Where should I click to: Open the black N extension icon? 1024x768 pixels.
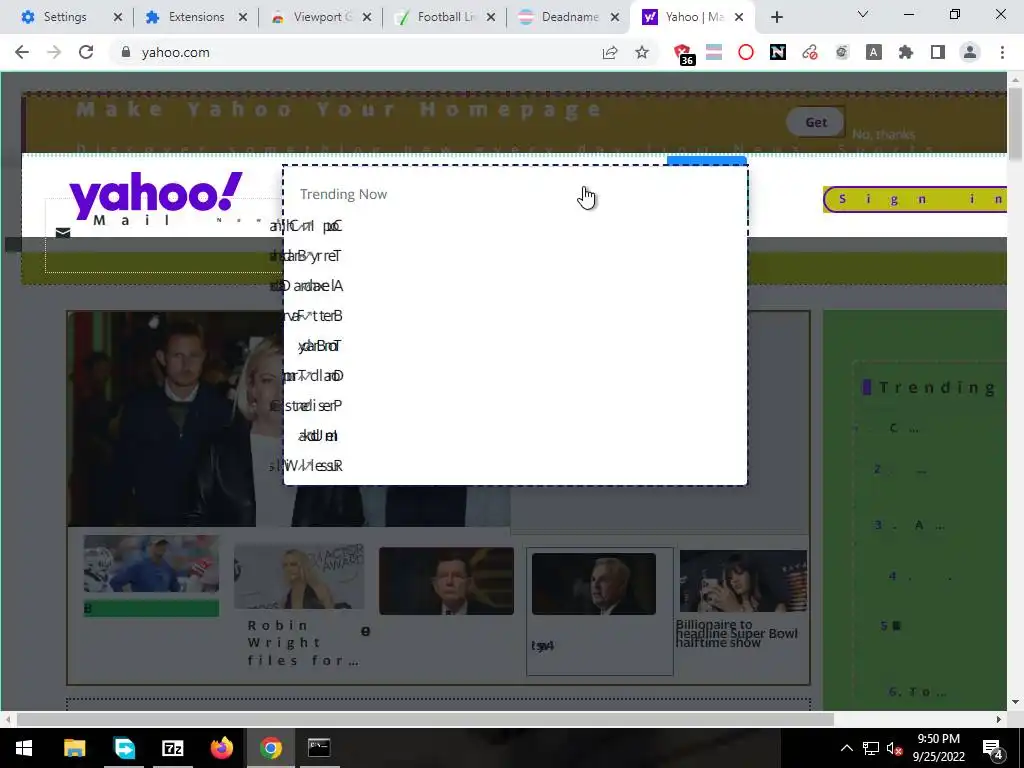pos(778,52)
